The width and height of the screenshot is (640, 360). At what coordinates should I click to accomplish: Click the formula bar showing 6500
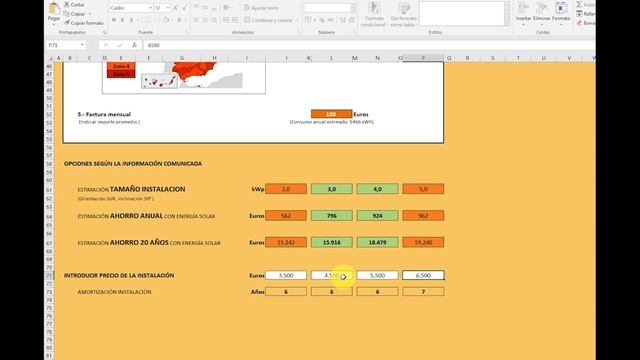click(x=369, y=45)
